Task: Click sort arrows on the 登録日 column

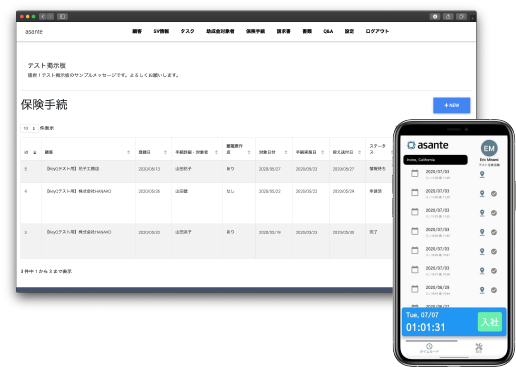Action: 165,152
